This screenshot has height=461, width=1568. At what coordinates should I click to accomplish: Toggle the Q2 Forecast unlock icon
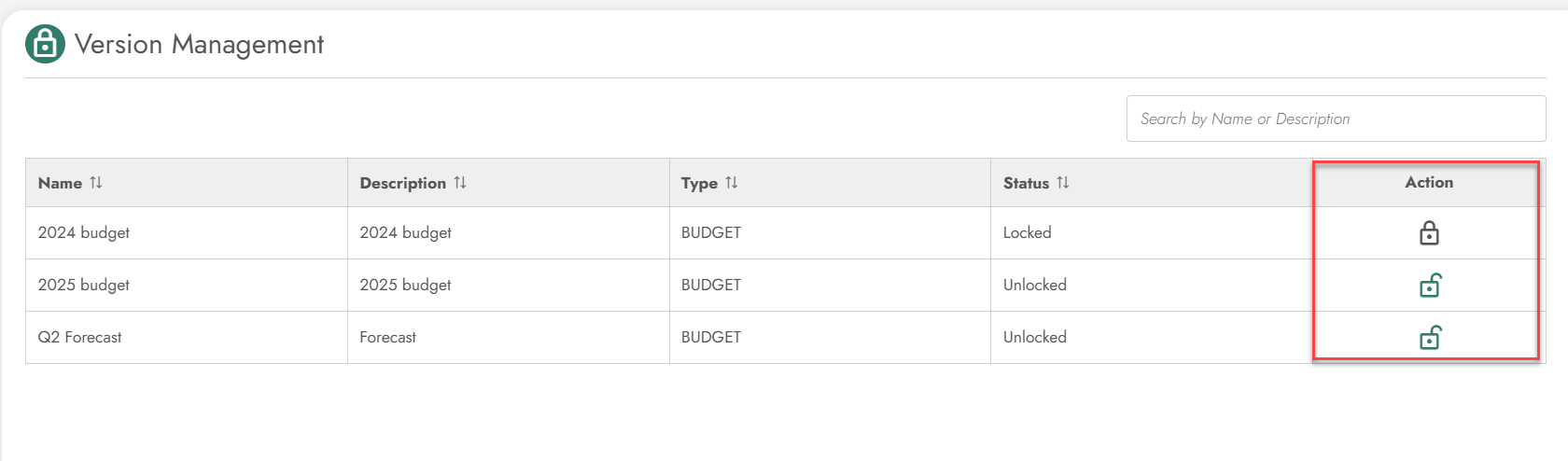pos(1430,337)
